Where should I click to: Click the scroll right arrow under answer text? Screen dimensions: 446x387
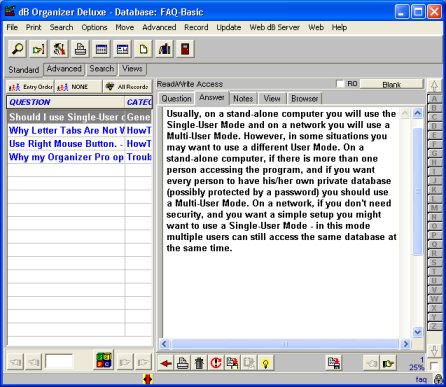(x=405, y=344)
